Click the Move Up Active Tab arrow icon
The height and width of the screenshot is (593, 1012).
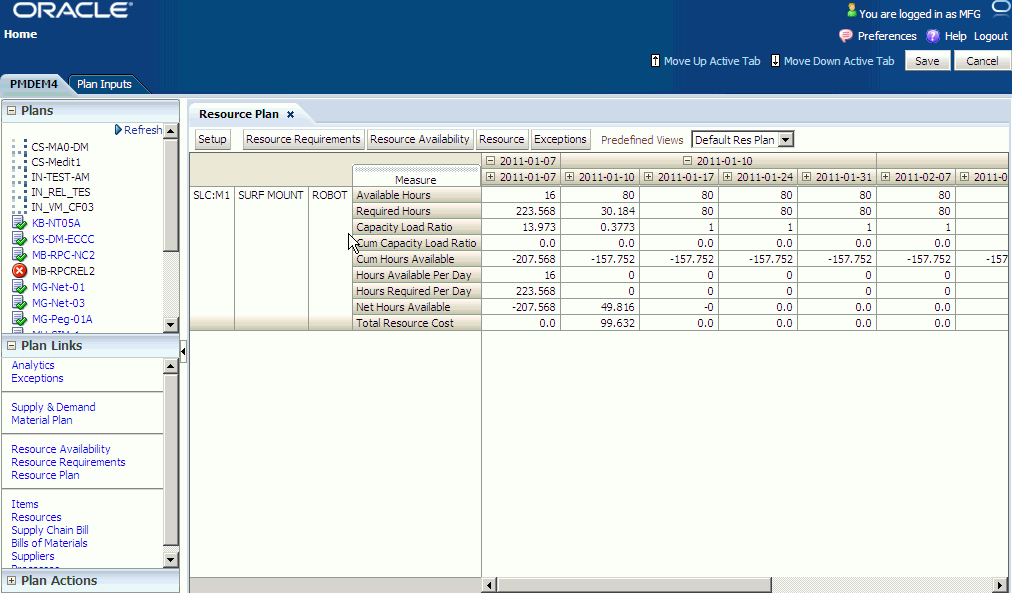tap(655, 61)
